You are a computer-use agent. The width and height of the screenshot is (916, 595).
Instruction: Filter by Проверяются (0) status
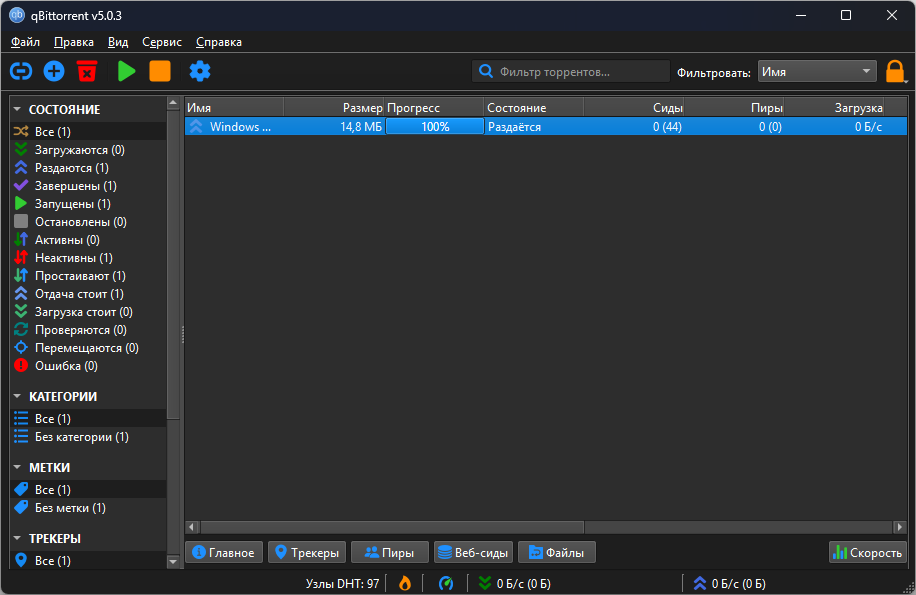[x=88, y=330]
